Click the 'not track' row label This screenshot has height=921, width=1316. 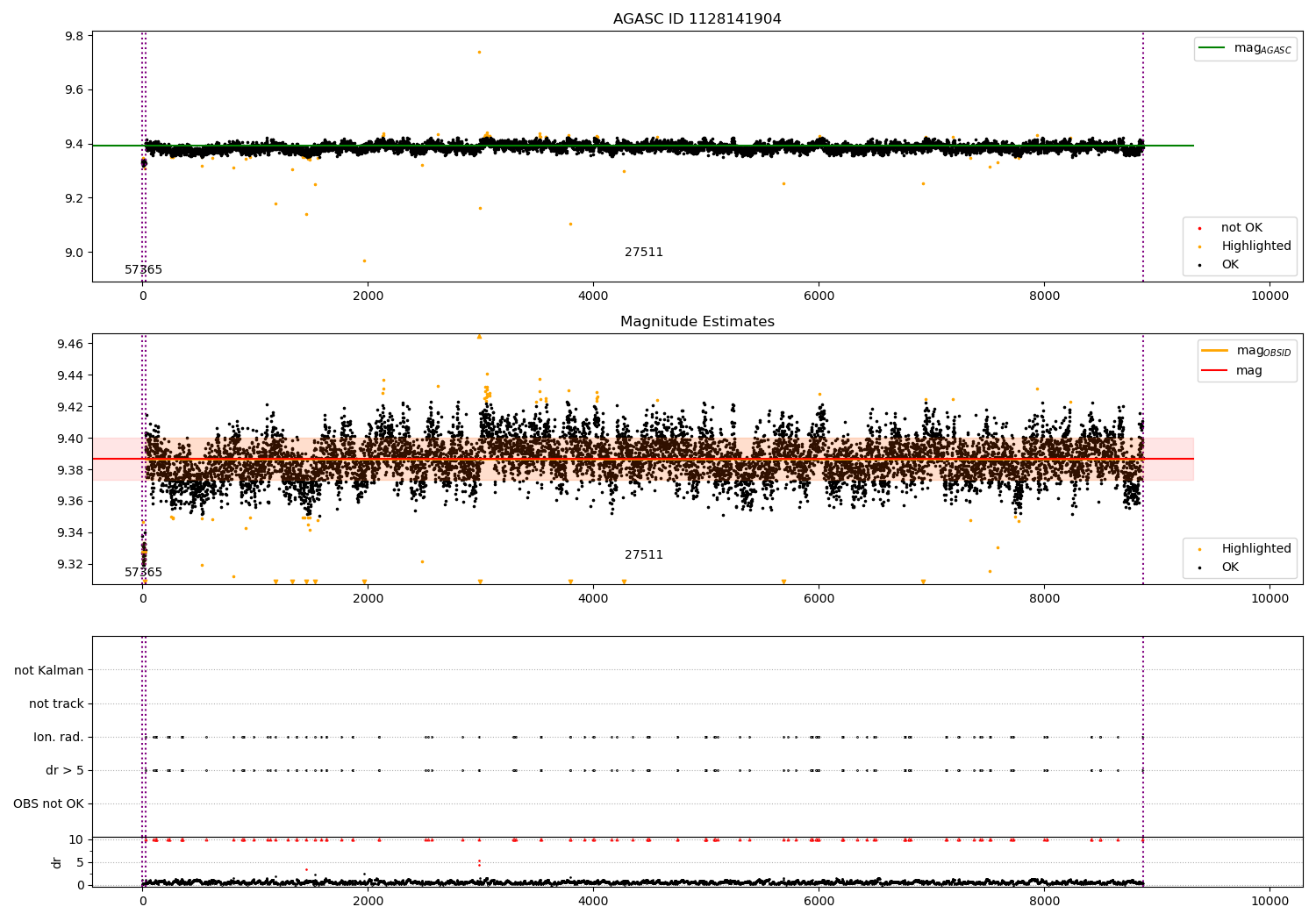click(56, 703)
